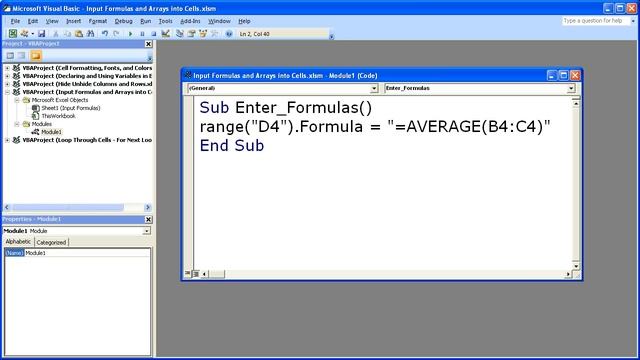Viewport: 640px width, 360px height.
Task: Open the Add-Ins menu
Action: (x=190, y=21)
